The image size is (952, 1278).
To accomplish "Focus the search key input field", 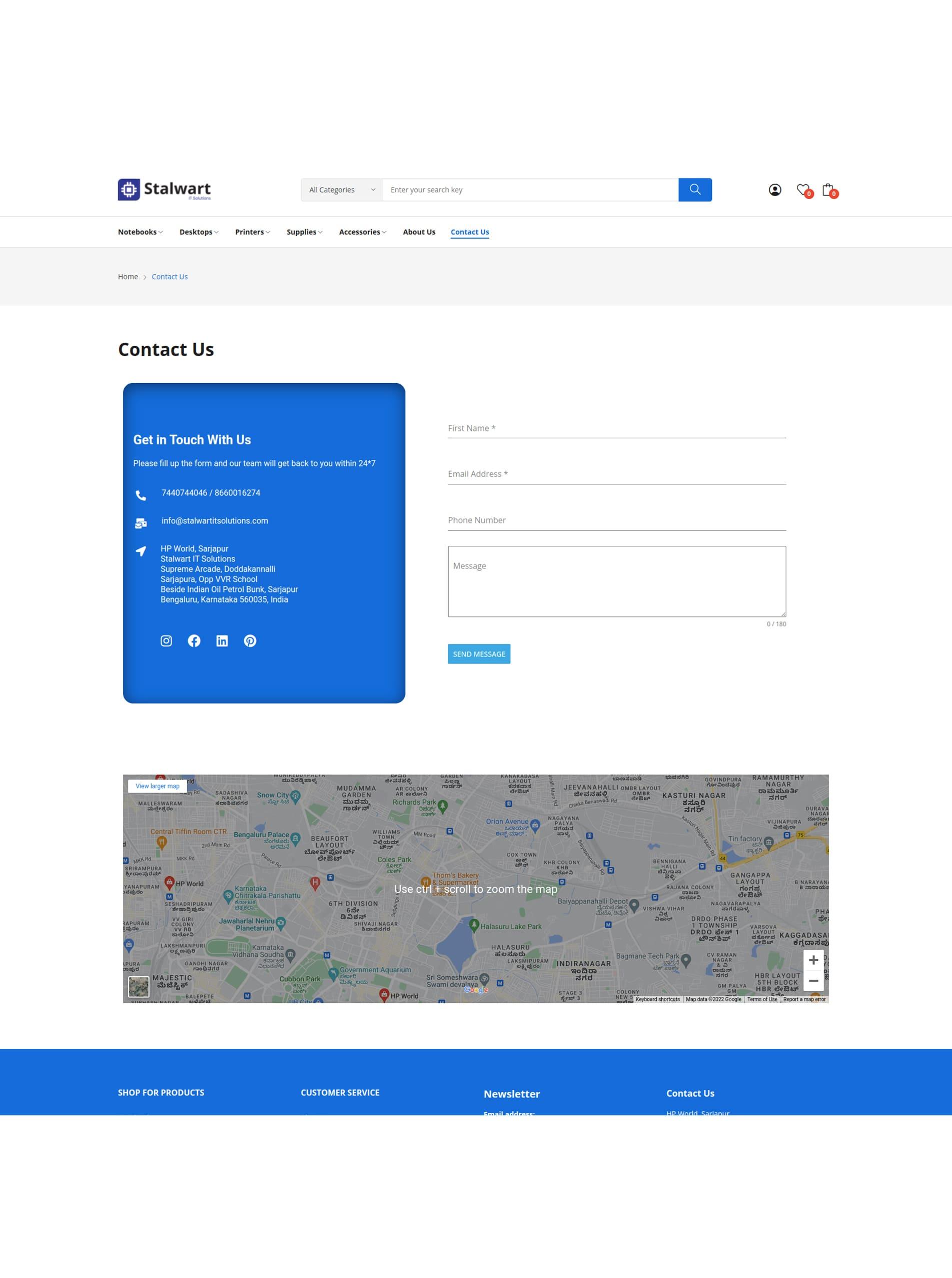I will pos(530,190).
